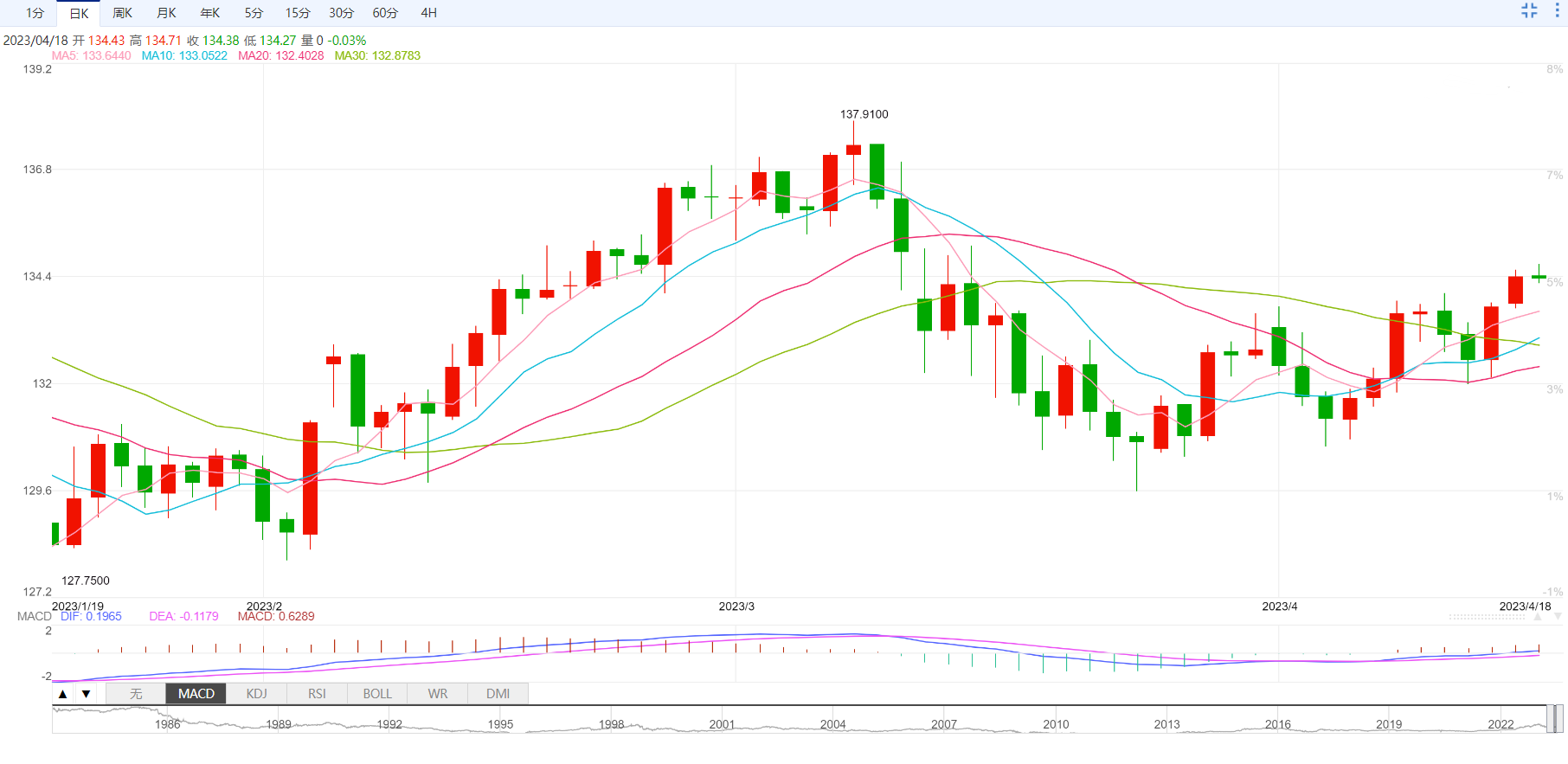This screenshot has height=764, width=1568.
Task: Click the DIF value 0.1965
Action: coord(91,616)
